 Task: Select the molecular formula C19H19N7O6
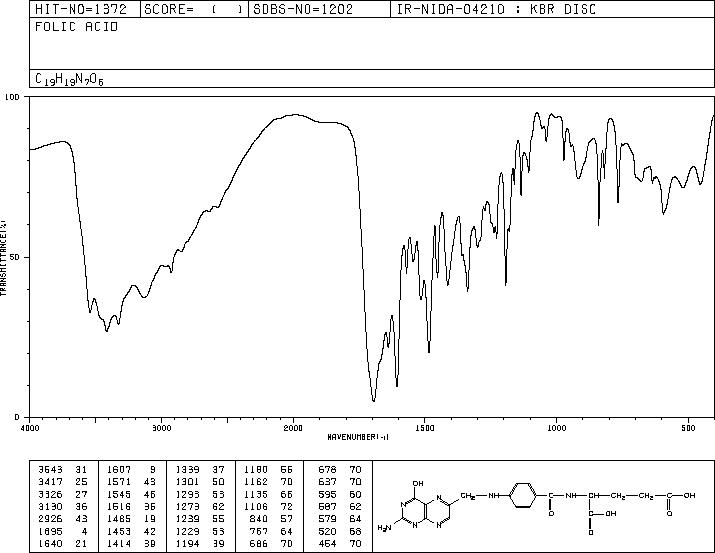[69, 79]
